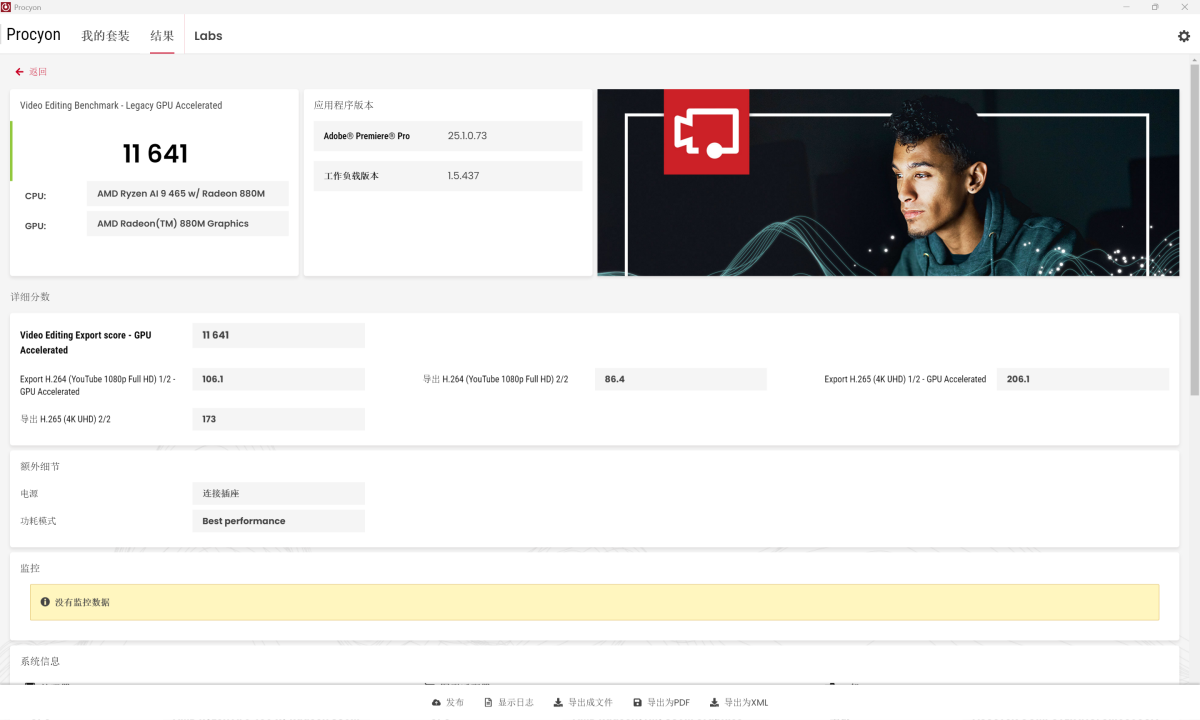Click the cloud upload icon for 发布
The image size is (1200, 720).
pyautogui.click(x=436, y=703)
